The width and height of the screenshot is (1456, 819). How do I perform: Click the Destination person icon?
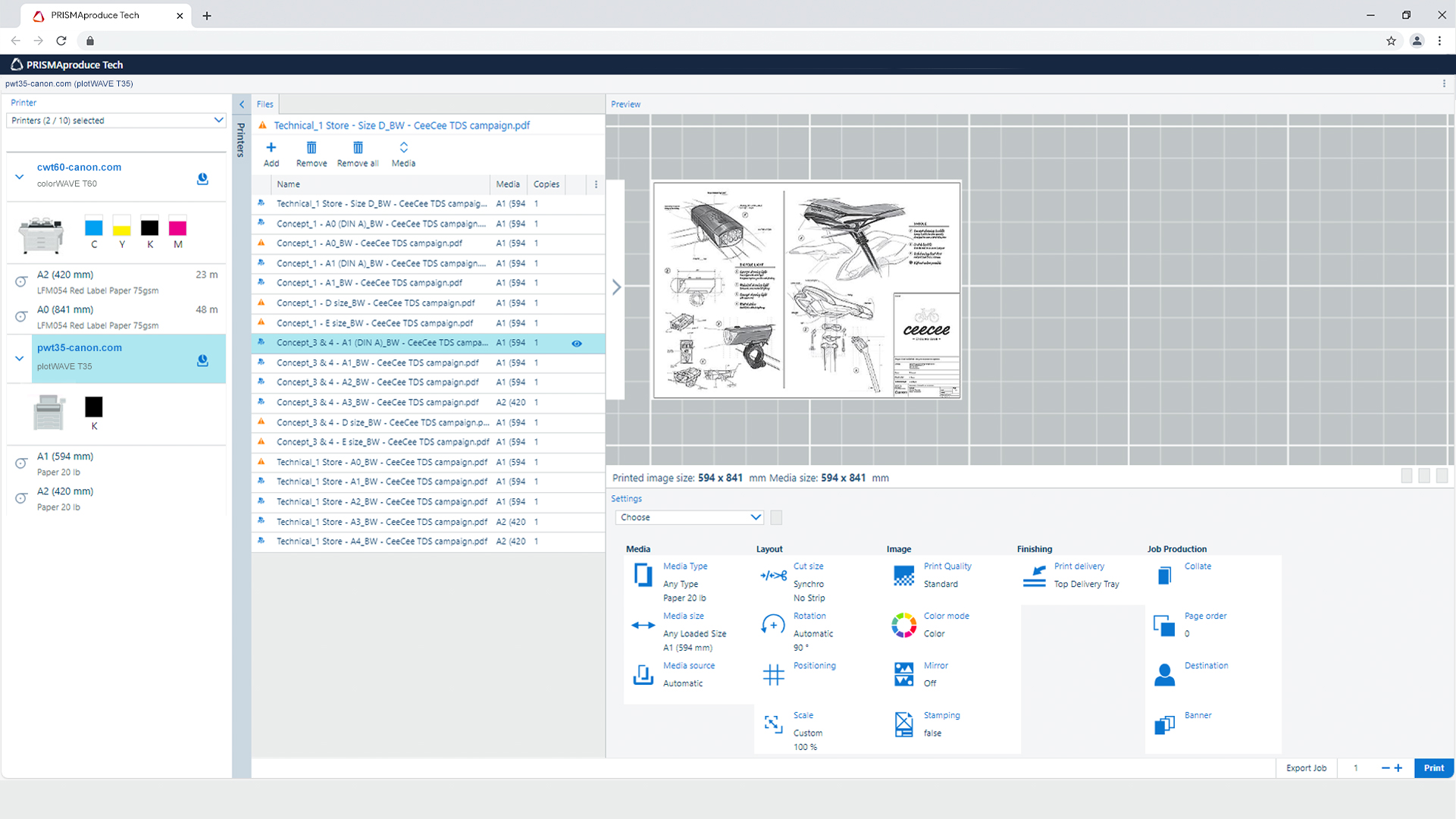[1164, 674]
